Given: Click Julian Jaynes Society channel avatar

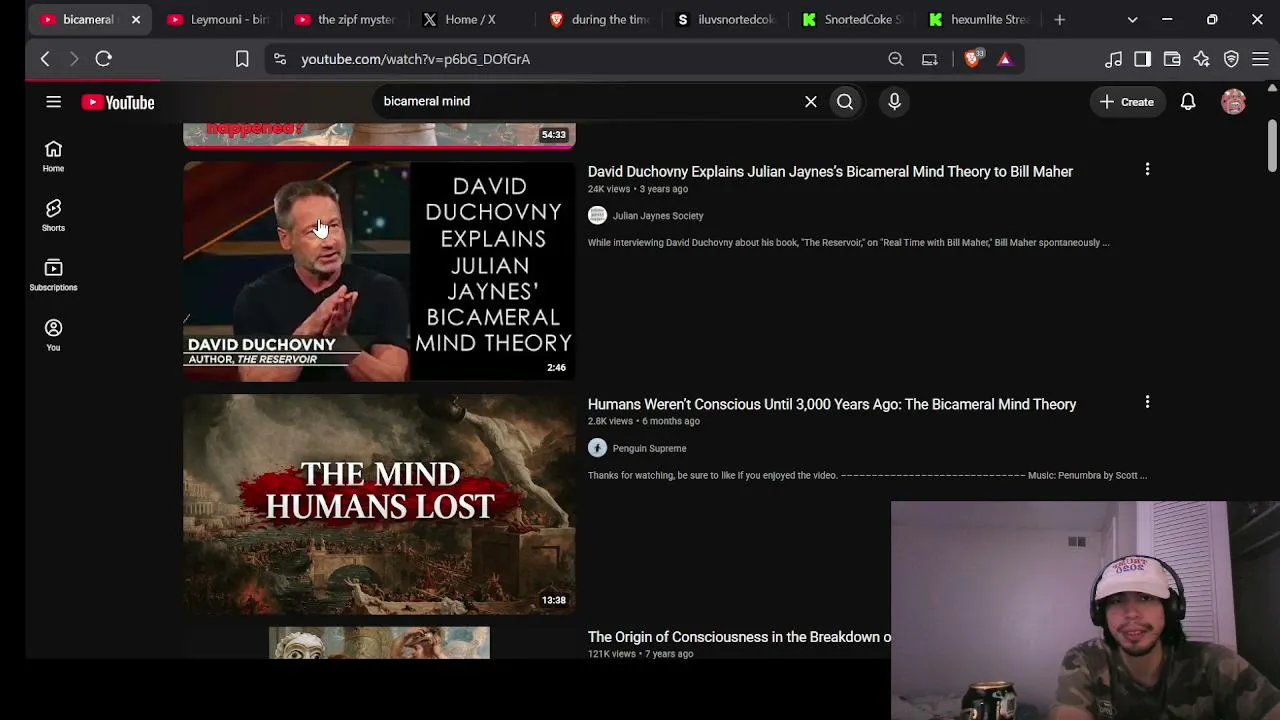Looking at the screenshot, I should (597, 215).
